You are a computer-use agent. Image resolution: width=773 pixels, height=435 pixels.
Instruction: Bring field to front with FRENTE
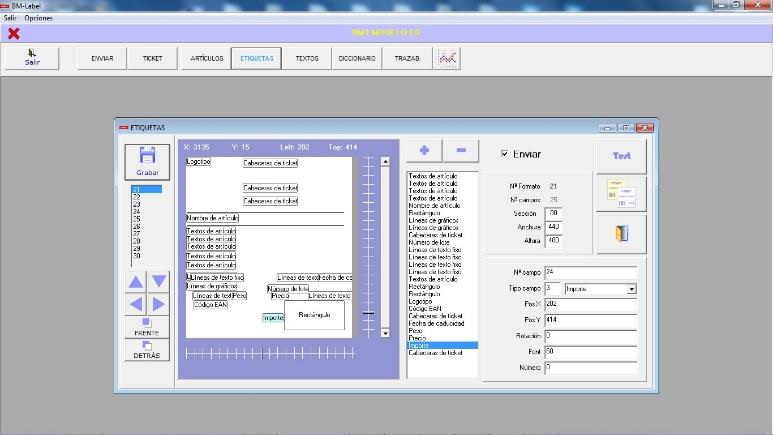click(x=147, y=327)
